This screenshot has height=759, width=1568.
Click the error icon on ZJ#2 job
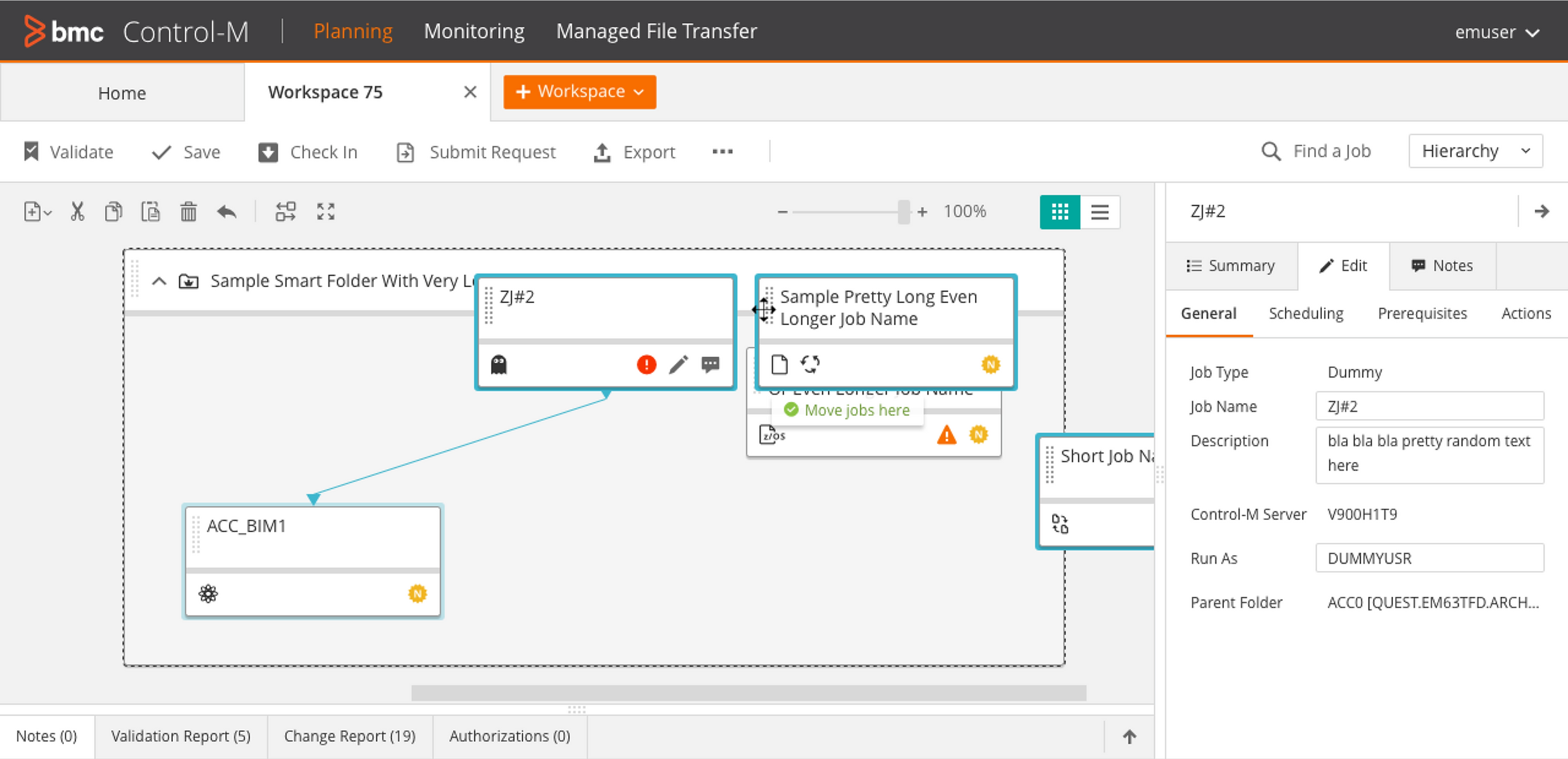[646, 365]
